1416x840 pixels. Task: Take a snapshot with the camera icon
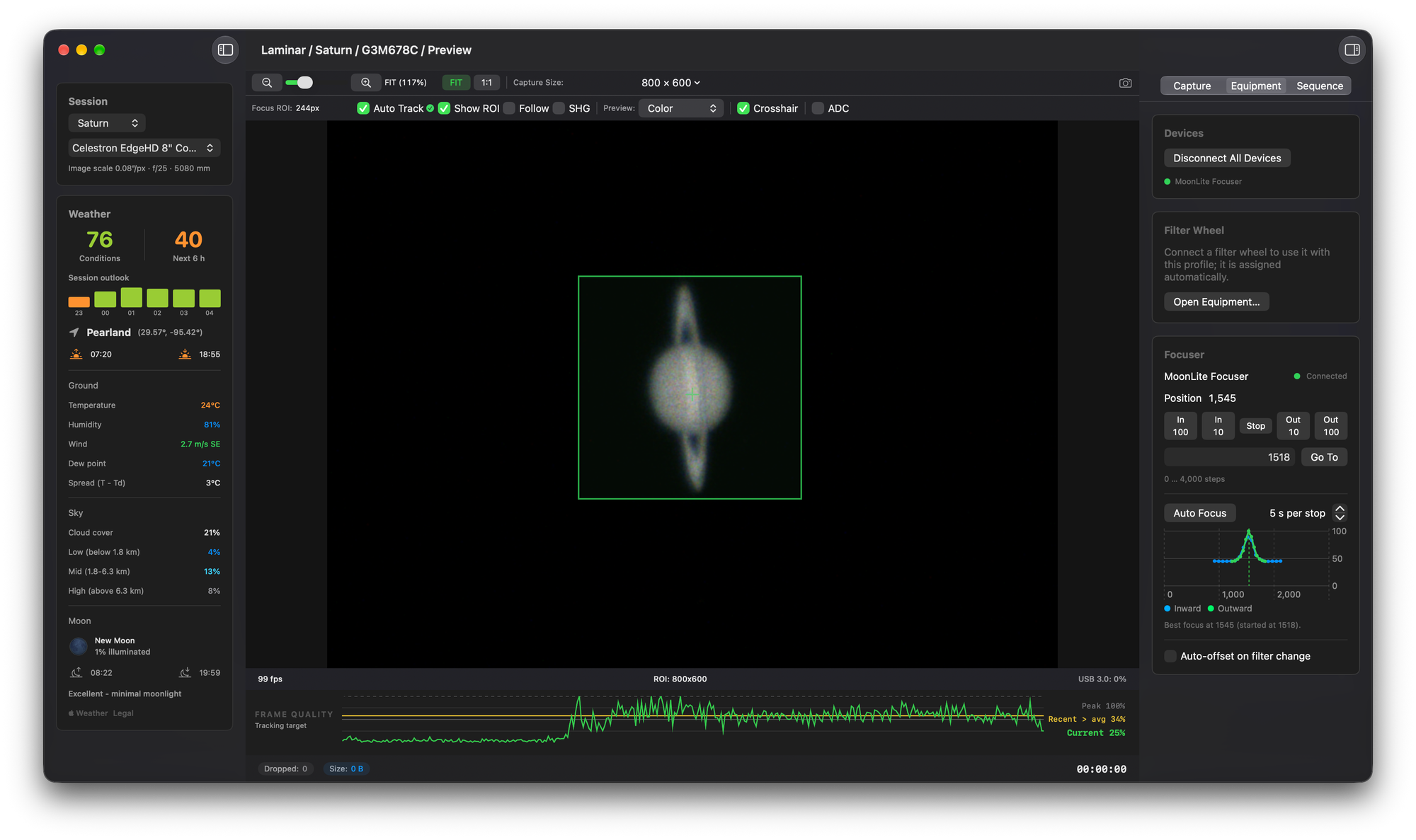pyautogui.click(x=1125, y=83)
